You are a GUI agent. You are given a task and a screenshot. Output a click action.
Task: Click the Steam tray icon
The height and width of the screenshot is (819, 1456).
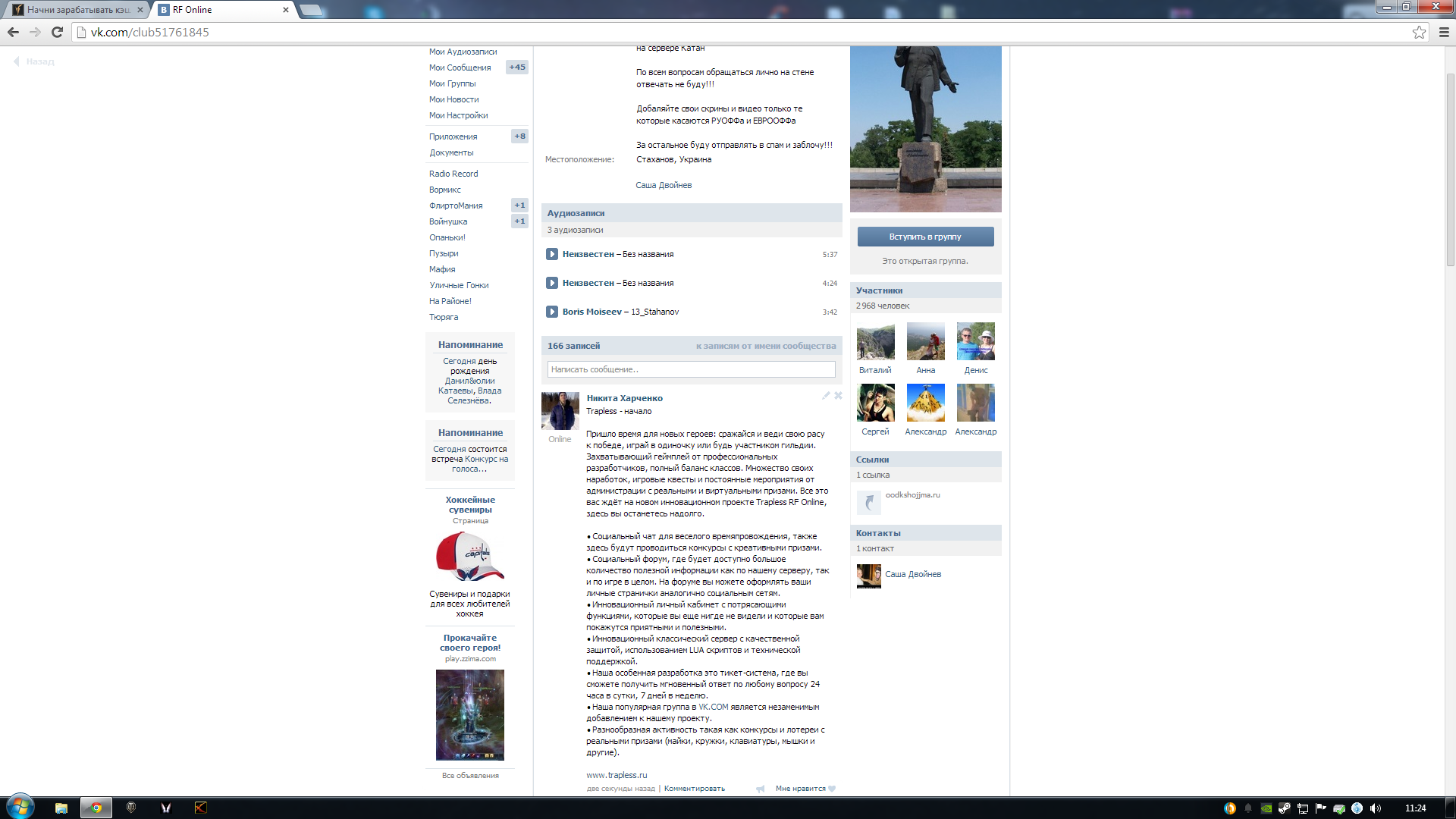pos(1284,808)
